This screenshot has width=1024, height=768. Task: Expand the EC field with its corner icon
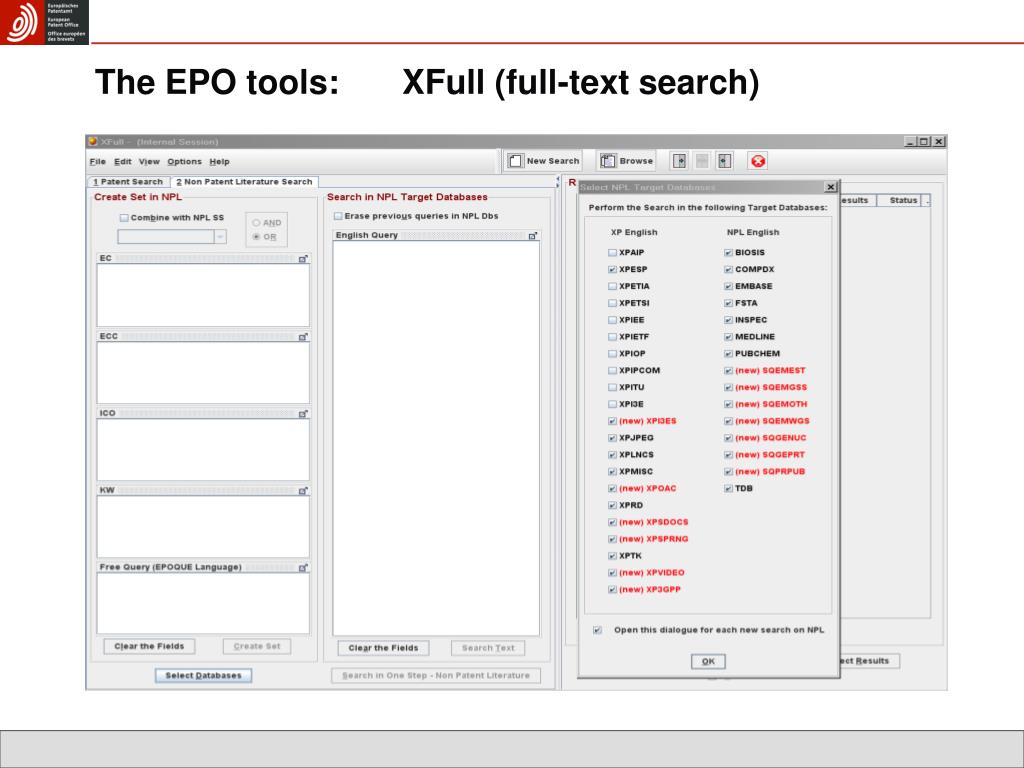(303, 259)
